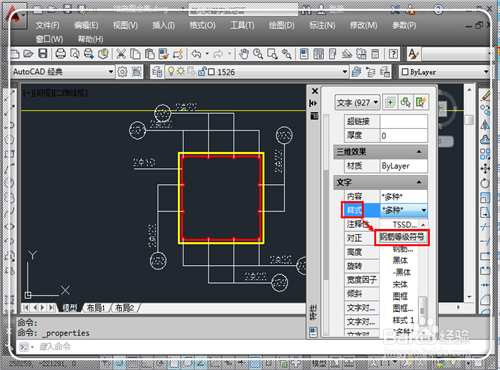Open Layer Properties Manager
This screenshot has width=500, height=370.
(x=157, y=72)
